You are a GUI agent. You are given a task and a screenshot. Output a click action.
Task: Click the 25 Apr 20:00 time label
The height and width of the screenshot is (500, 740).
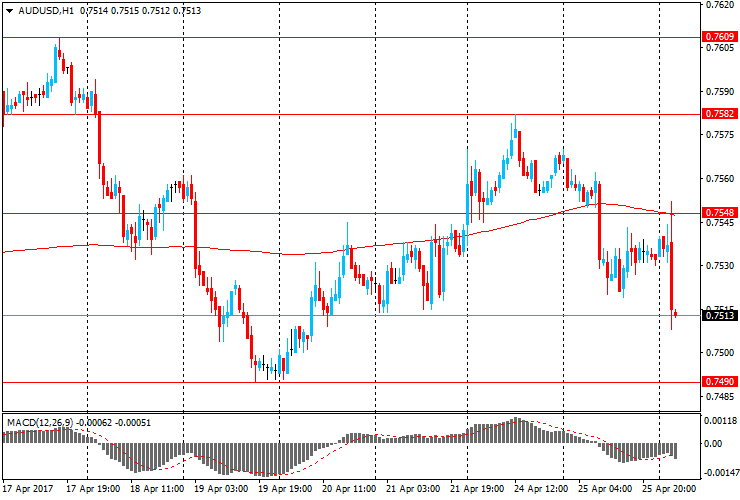tap(669, 489)
